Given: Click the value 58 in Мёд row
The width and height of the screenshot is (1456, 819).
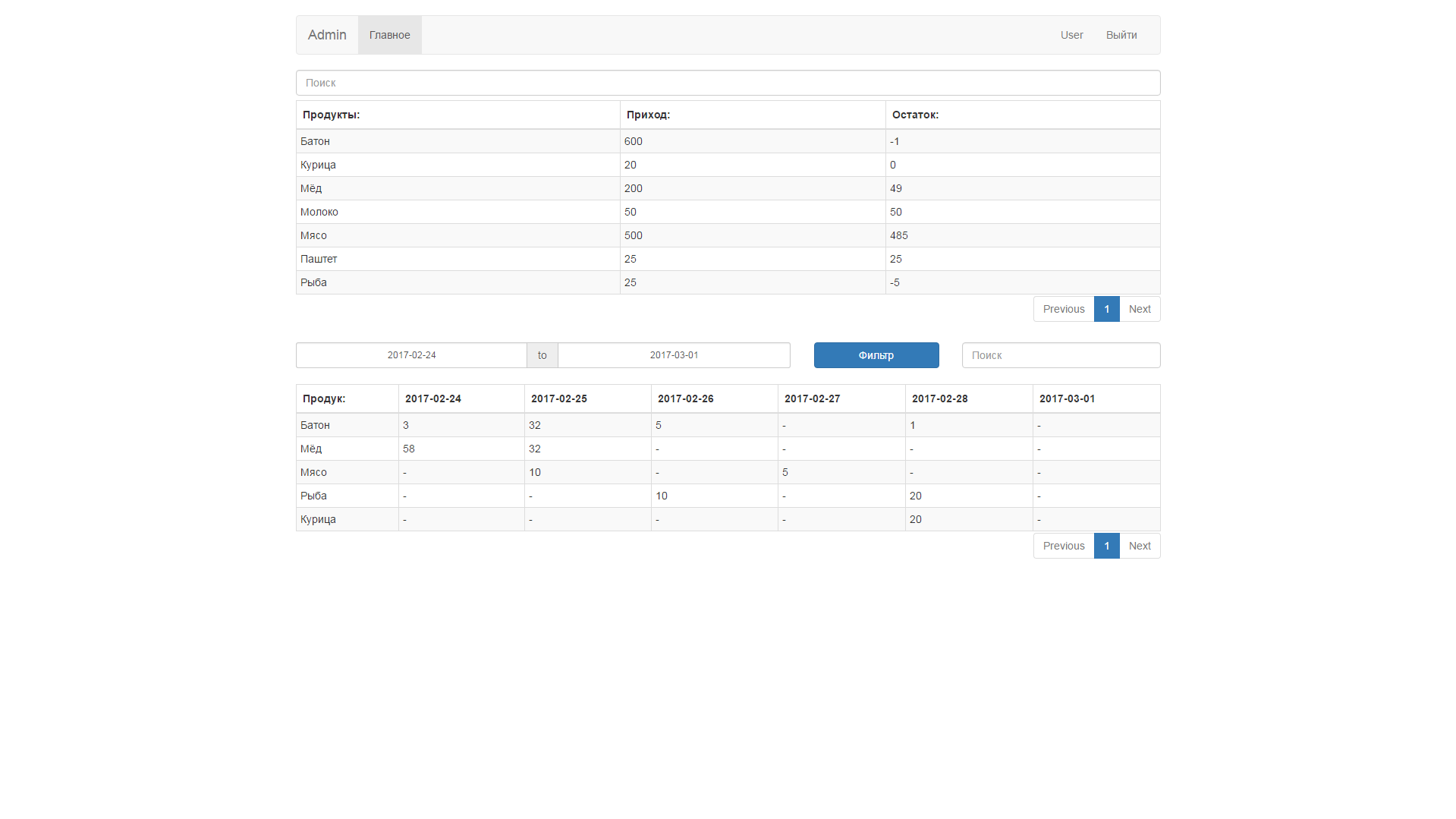Looking at the screenshot, I should 409,449.
